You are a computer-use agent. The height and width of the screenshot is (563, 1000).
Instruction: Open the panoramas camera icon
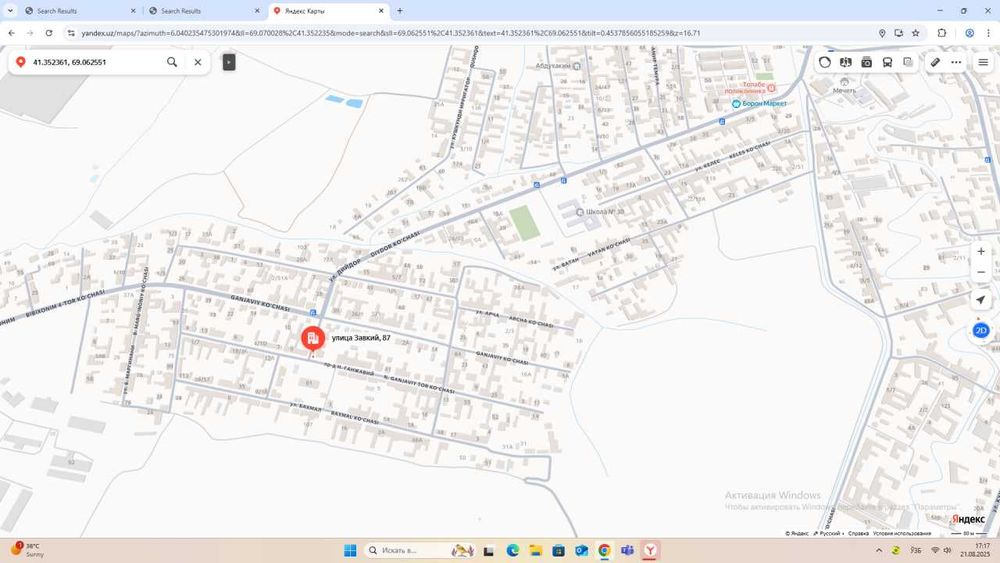click(866, 62)
